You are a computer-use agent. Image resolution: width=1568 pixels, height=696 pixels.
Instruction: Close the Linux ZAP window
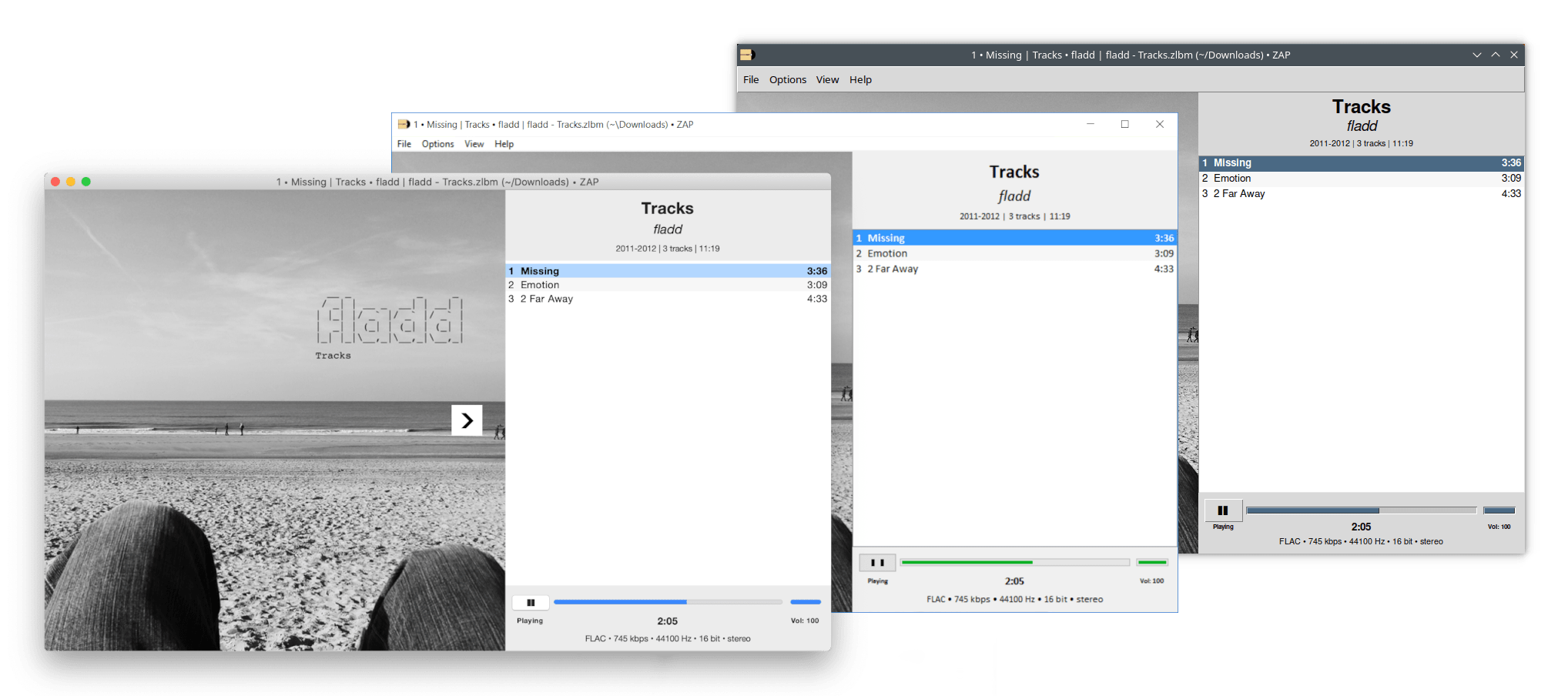[1514, 55]
